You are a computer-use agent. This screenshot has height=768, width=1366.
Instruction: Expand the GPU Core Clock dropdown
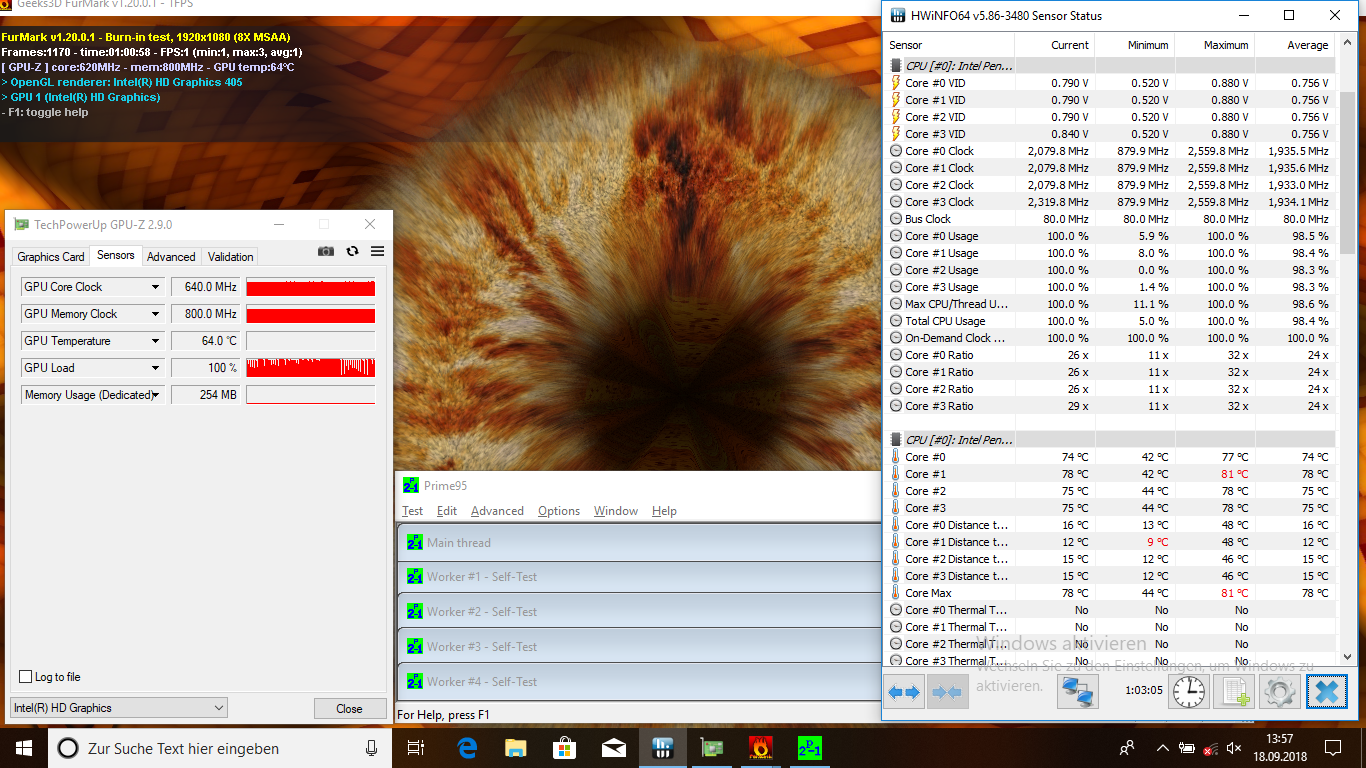[x=155, y=287]
